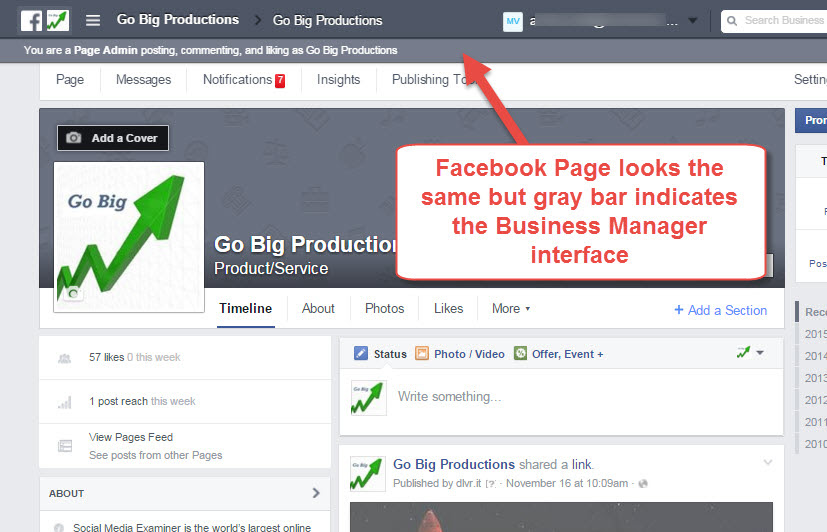Choose Offer, Event + option

pos(568,354)
